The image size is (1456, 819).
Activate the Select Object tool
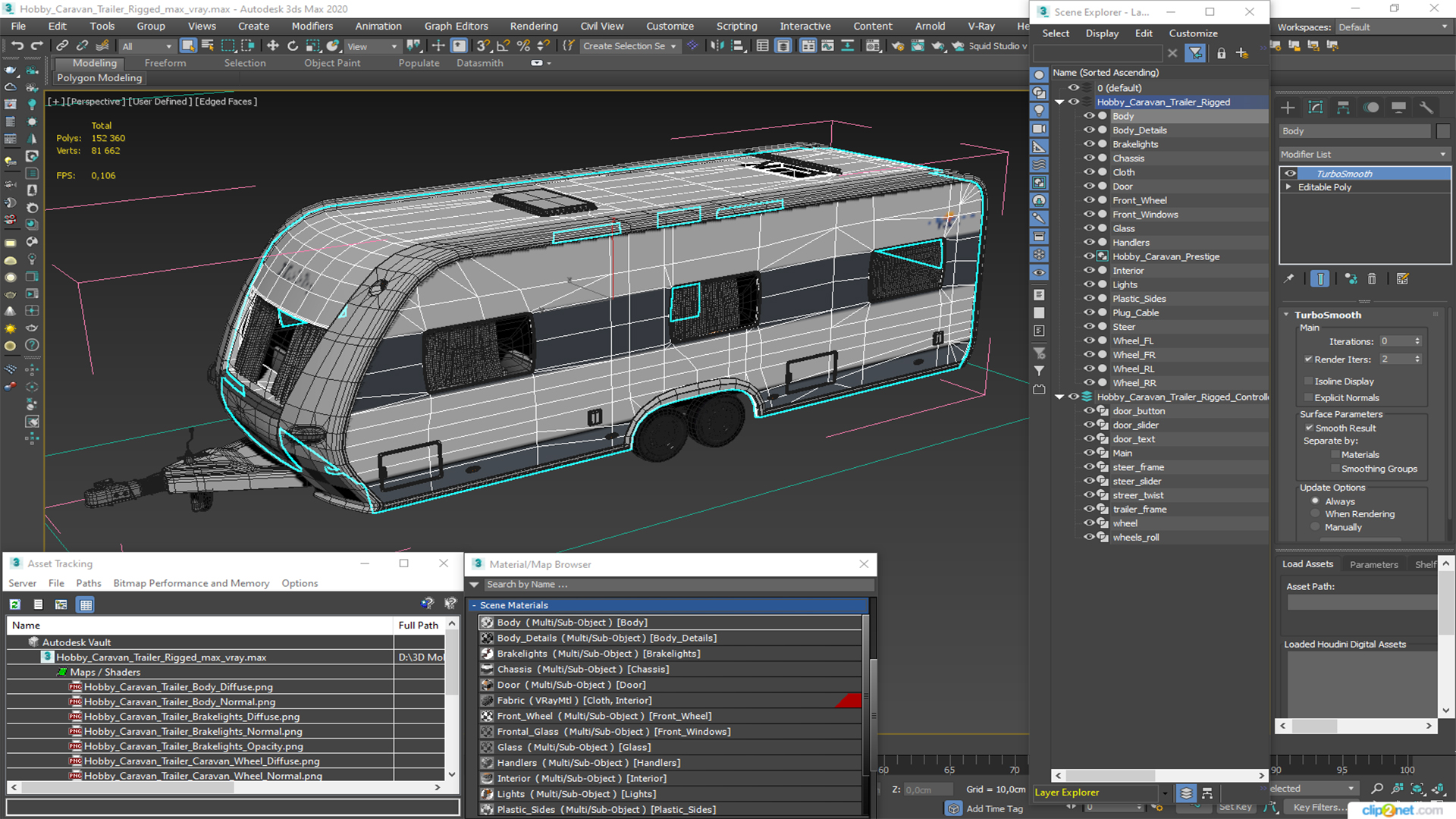tap(188, 46)
